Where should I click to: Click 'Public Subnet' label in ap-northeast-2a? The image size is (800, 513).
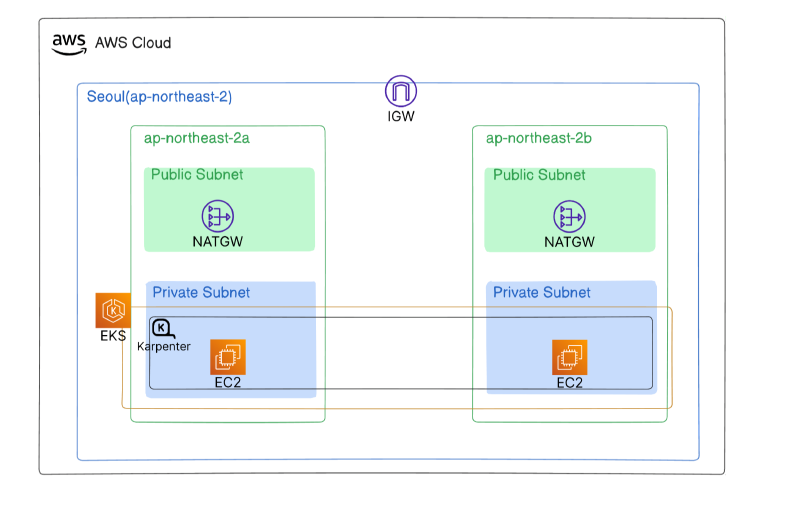point(197,175)
